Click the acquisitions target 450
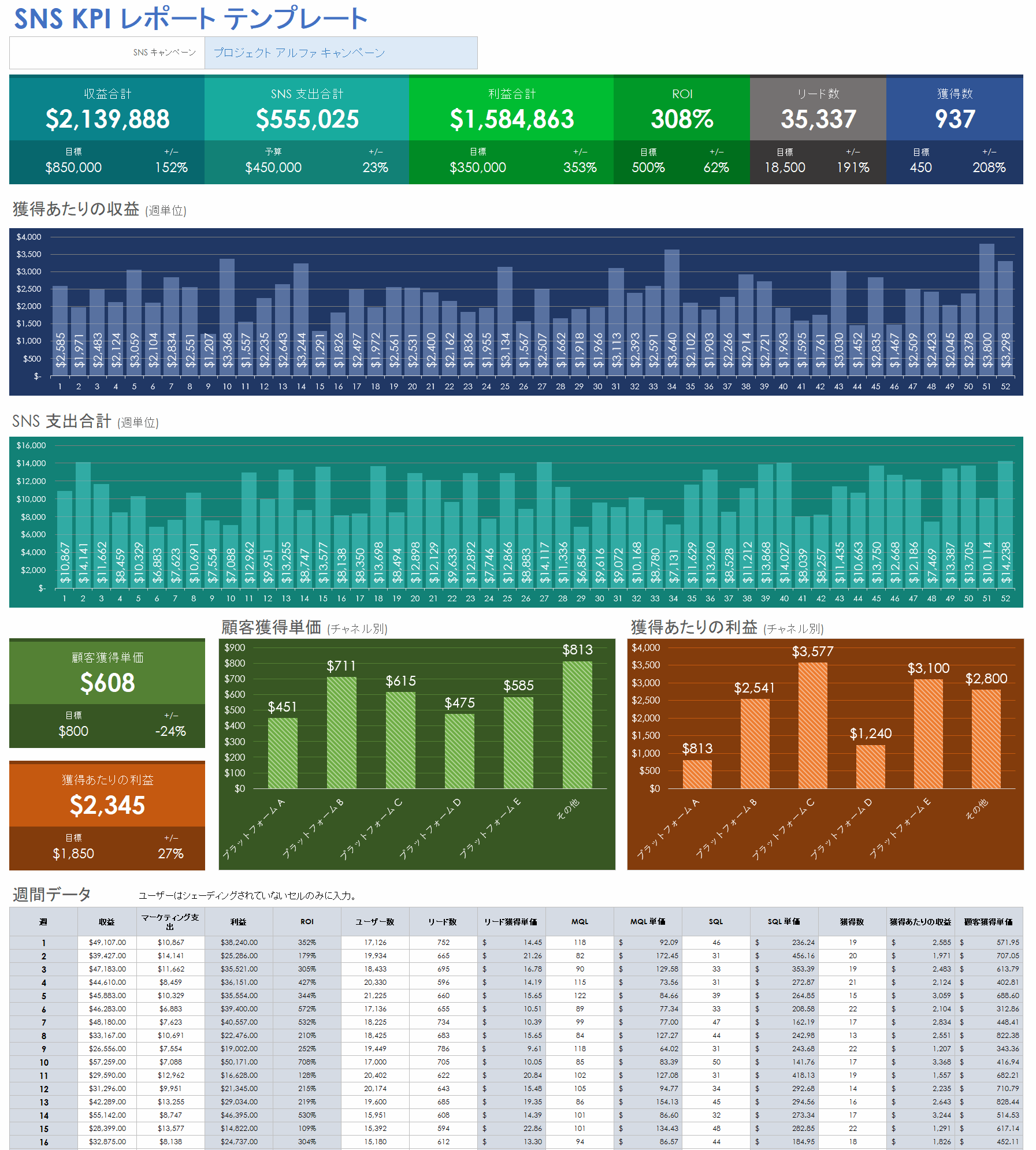 (x=921, y=168)
